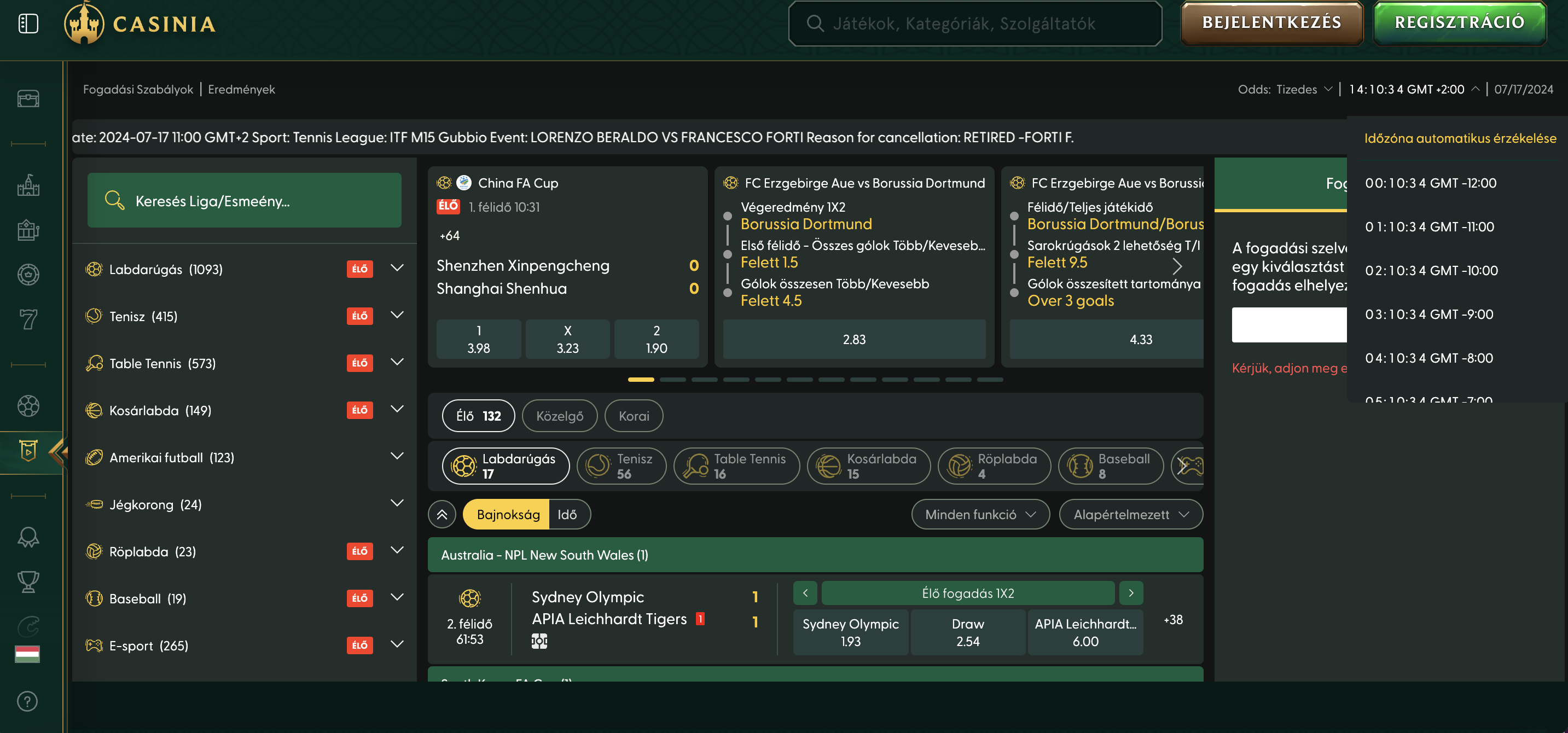Click the help question mark sidebar icon

click(x=27, y=701)
